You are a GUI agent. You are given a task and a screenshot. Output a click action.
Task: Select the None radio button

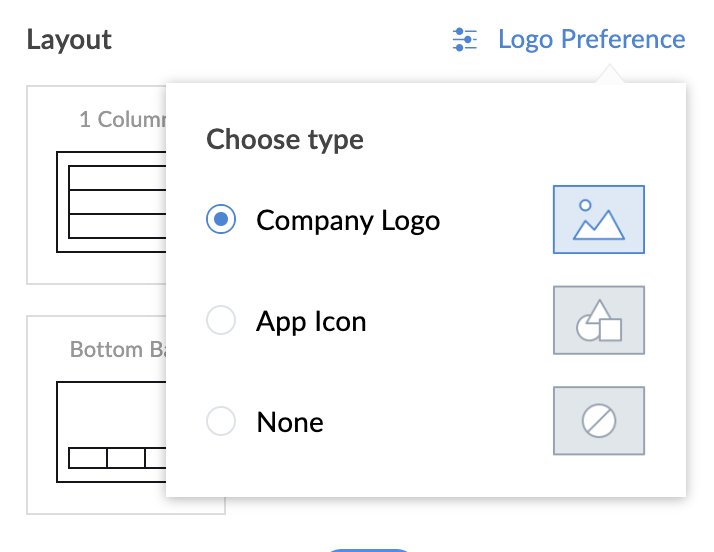coord(220,422)
